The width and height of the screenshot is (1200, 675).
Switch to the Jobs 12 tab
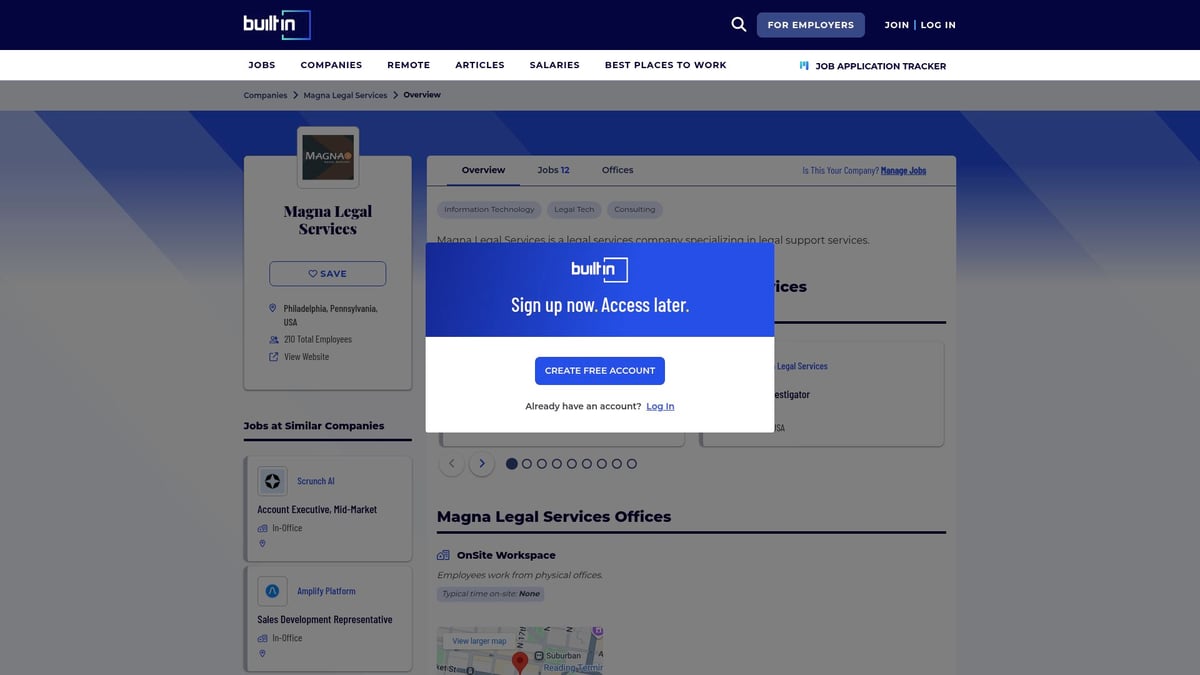552,170
